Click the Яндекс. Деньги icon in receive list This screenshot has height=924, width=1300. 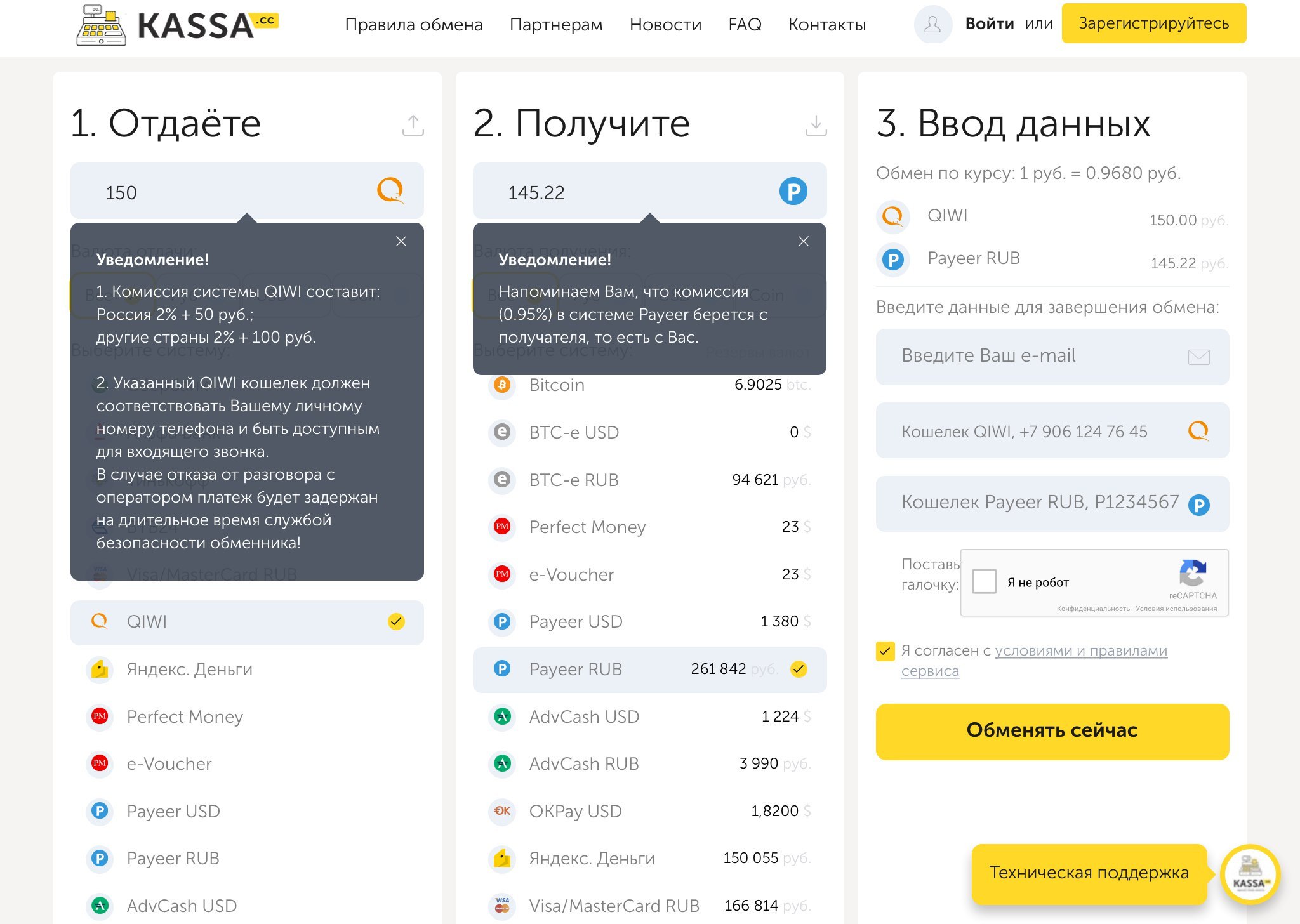pyautogui.click(x=502, y=859)
